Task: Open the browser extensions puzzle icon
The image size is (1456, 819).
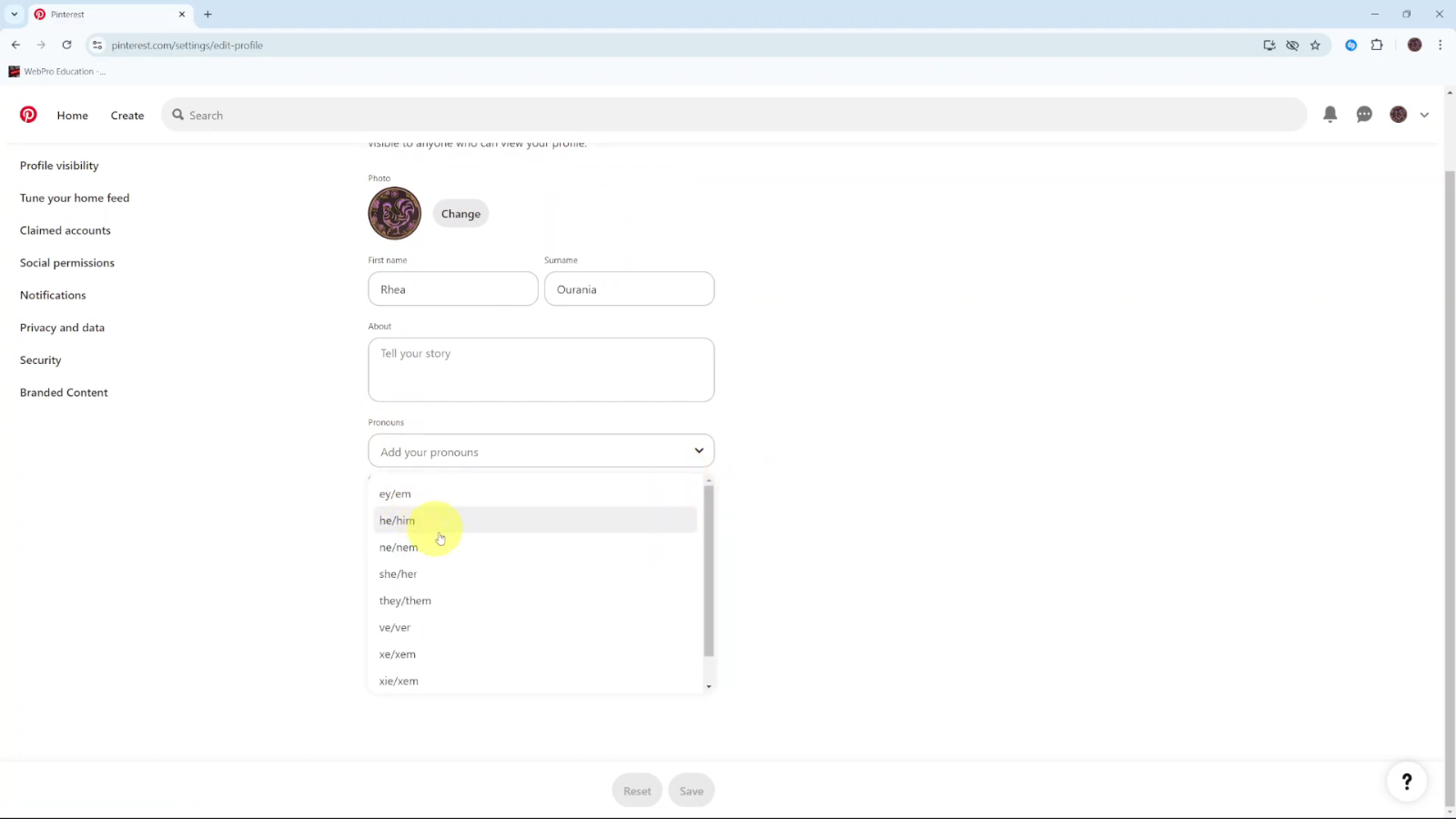Action: [1377, 45]
